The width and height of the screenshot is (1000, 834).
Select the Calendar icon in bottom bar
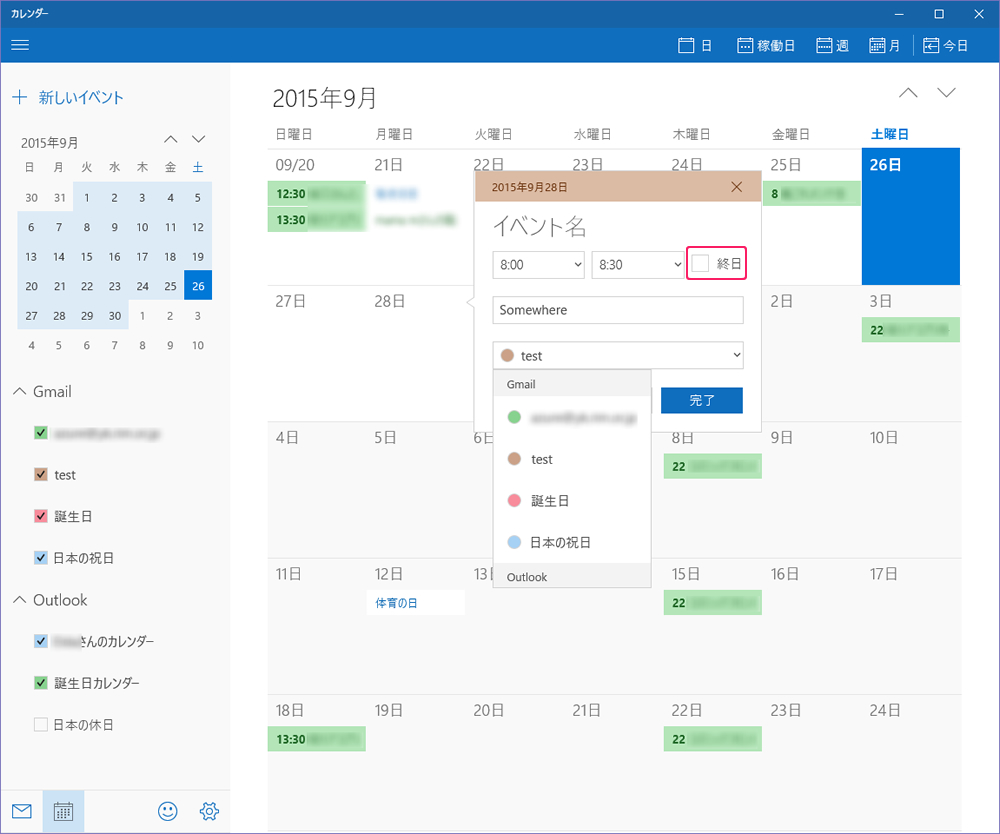63,811
